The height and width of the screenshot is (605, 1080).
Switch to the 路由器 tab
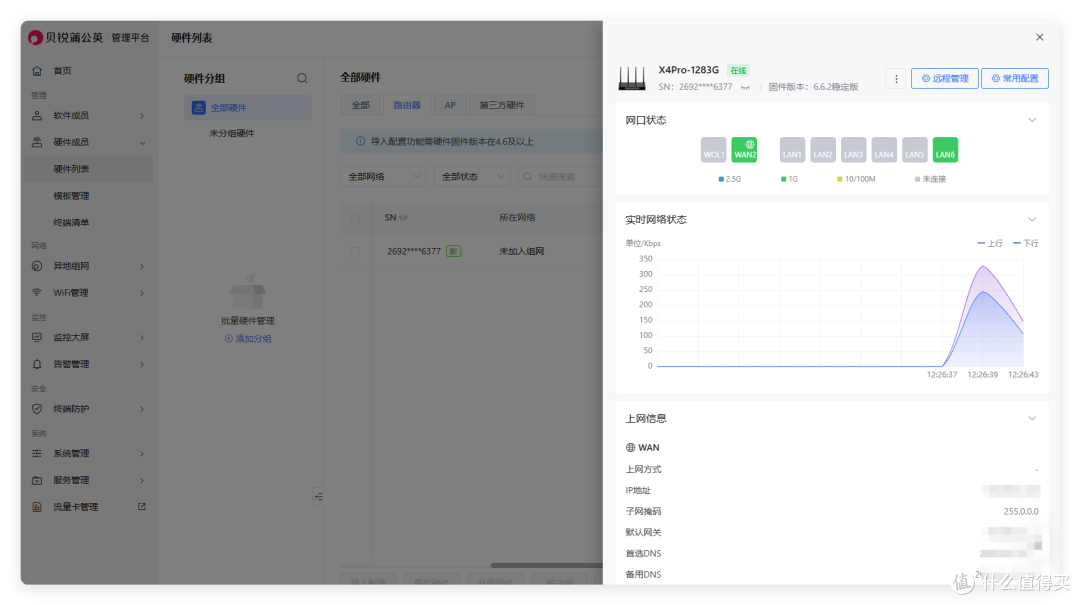[x=407, y=105]
